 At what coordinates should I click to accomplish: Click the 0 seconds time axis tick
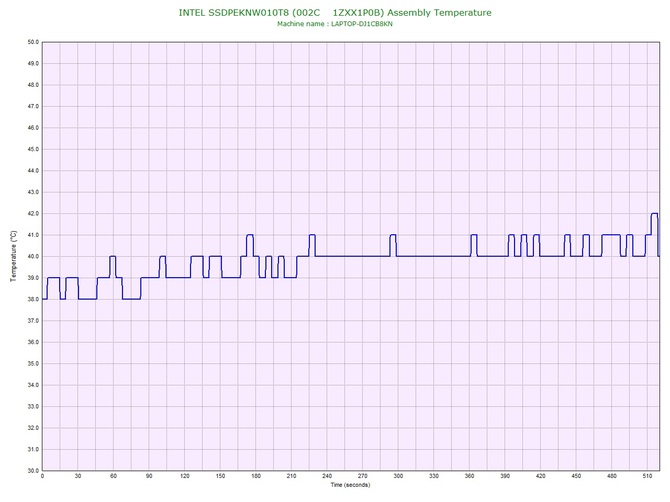pos(42,476)
